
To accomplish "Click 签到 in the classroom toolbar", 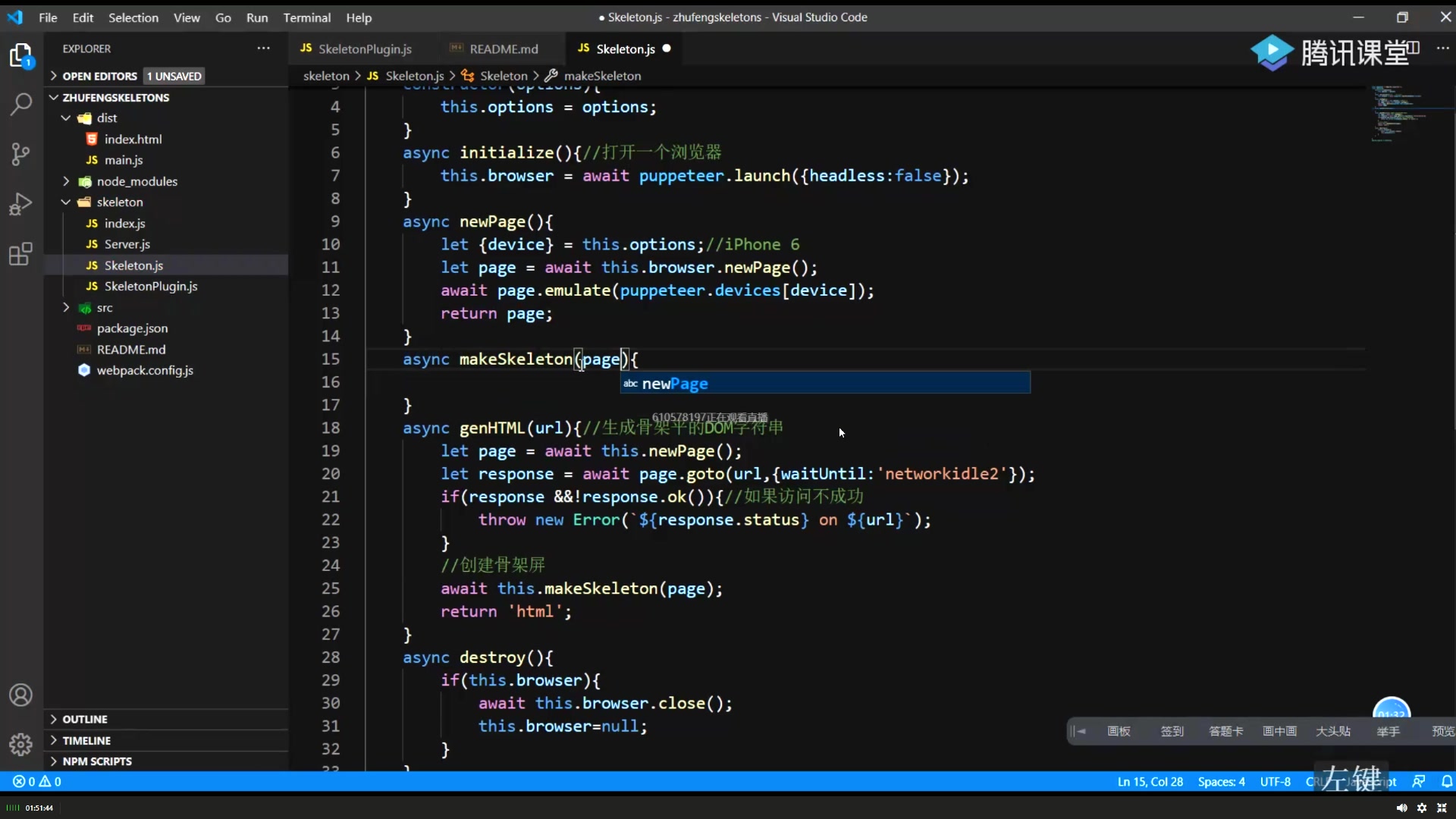I will point(1172,732).
